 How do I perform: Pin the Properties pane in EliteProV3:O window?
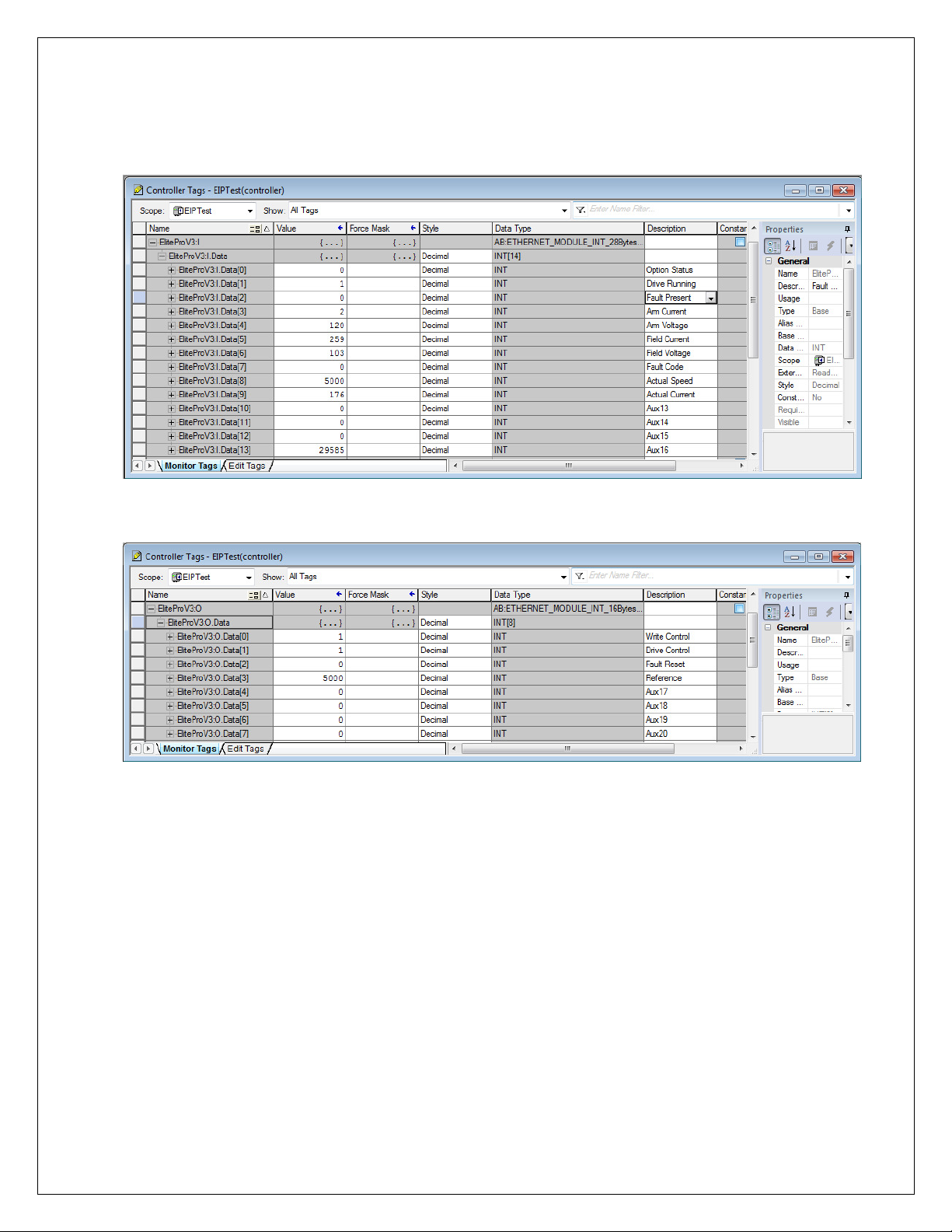[x=846, y=595]
